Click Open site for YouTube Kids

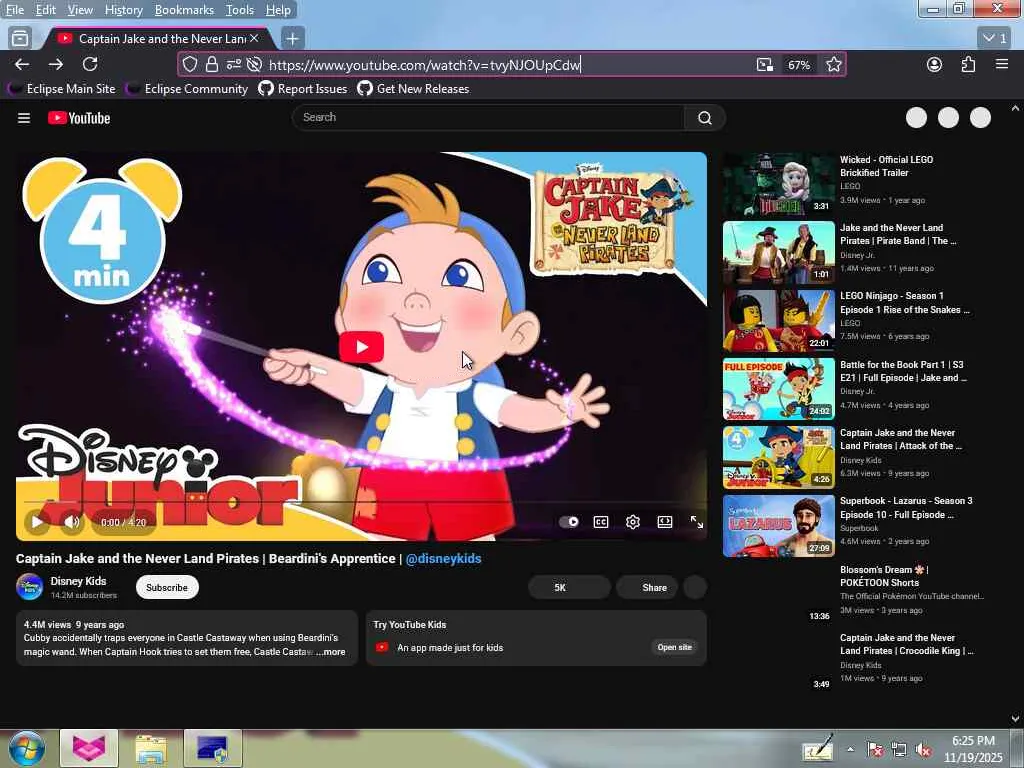[675, 647]
